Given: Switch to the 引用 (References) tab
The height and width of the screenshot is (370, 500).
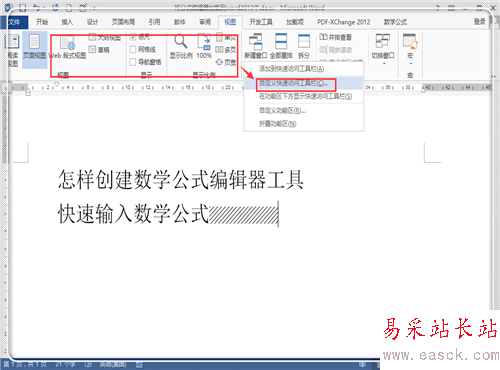Looking at the screenshot, I should tap(154, 22).
